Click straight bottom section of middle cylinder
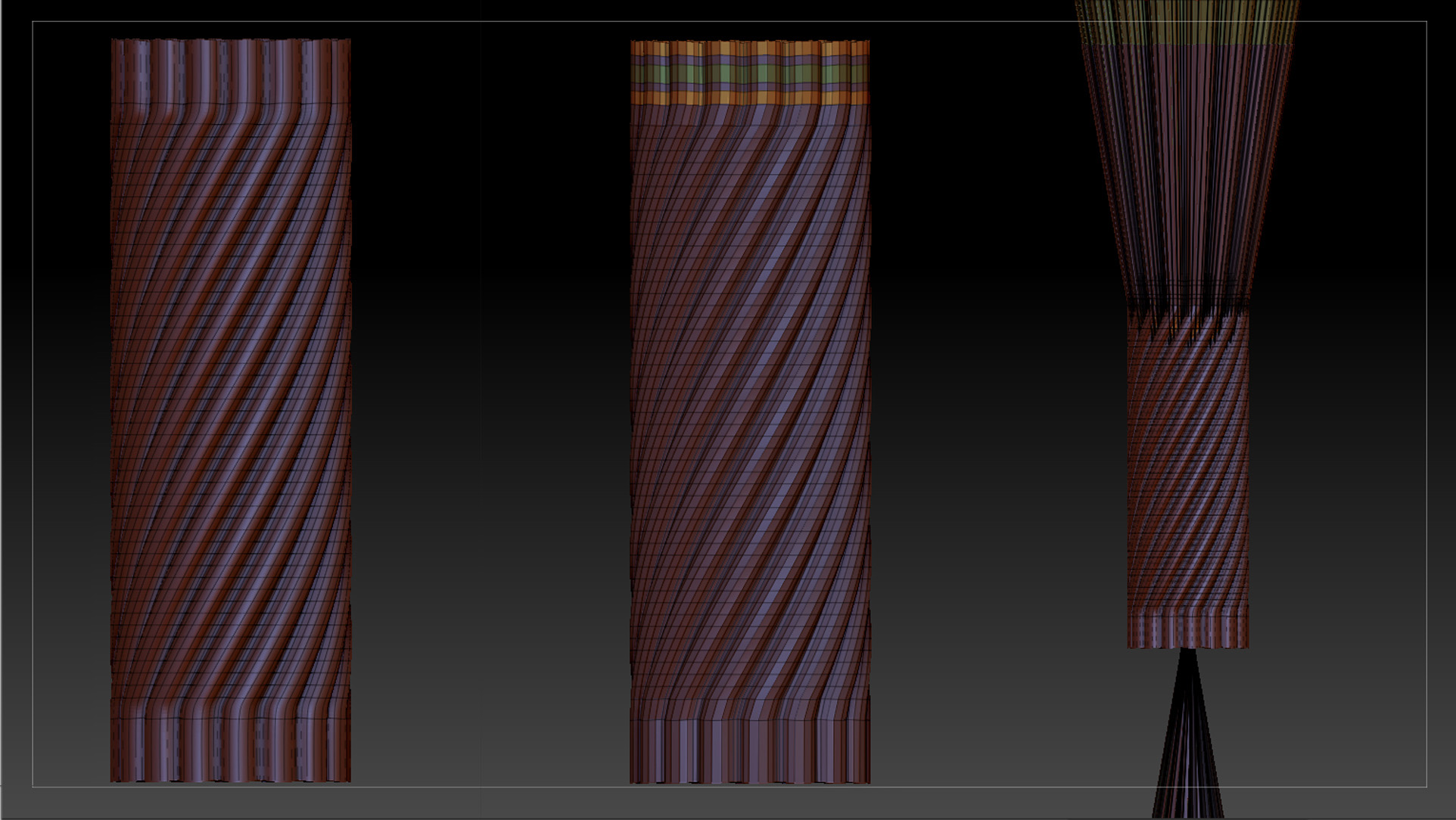The image size is (1456, 820). (750, 750)
